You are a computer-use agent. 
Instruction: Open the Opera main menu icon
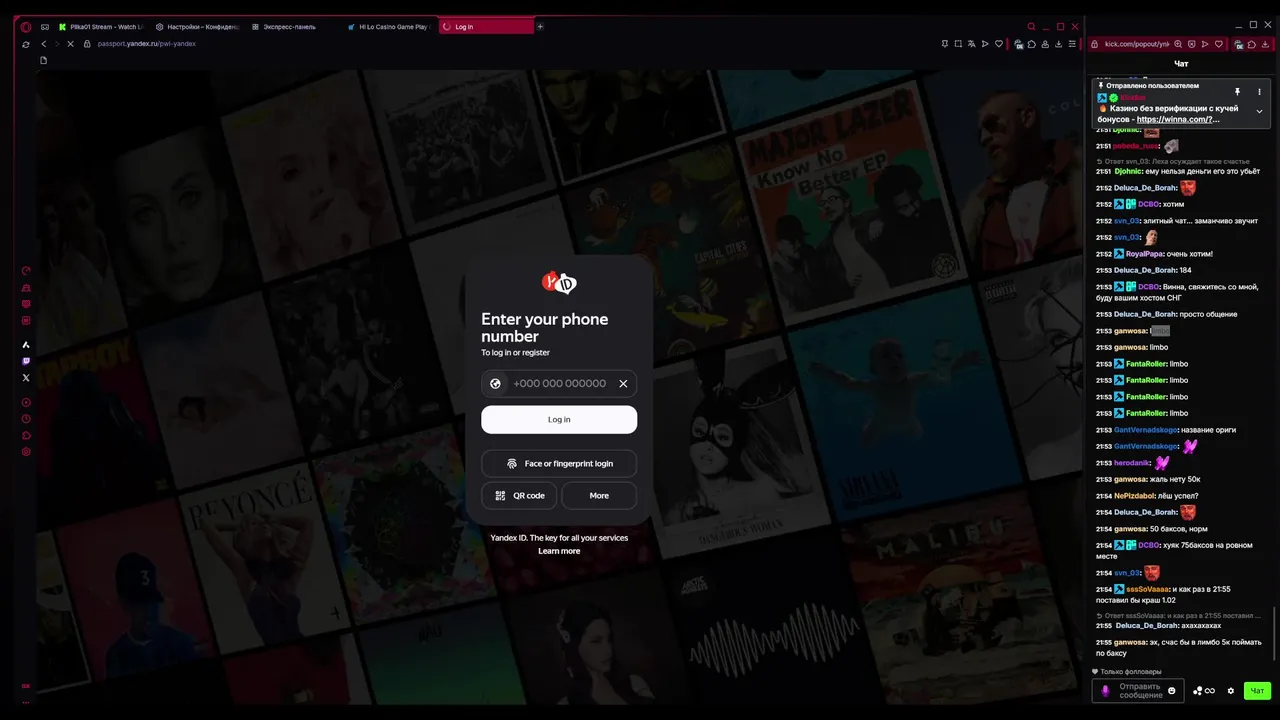tap(26, 27)
